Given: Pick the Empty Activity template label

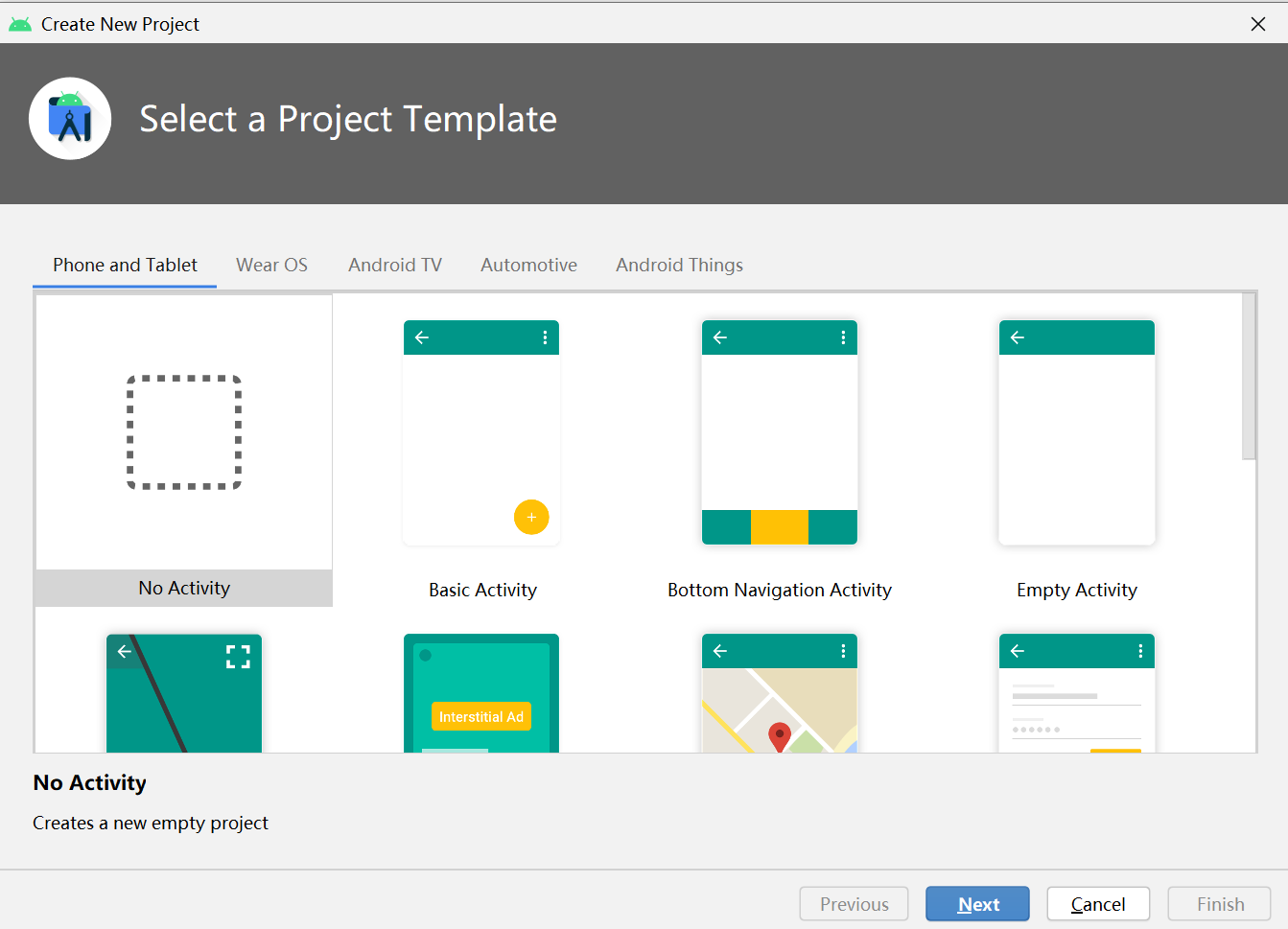Looking at the screenshot, I should pyautogui.click(x=1077, y=590).
